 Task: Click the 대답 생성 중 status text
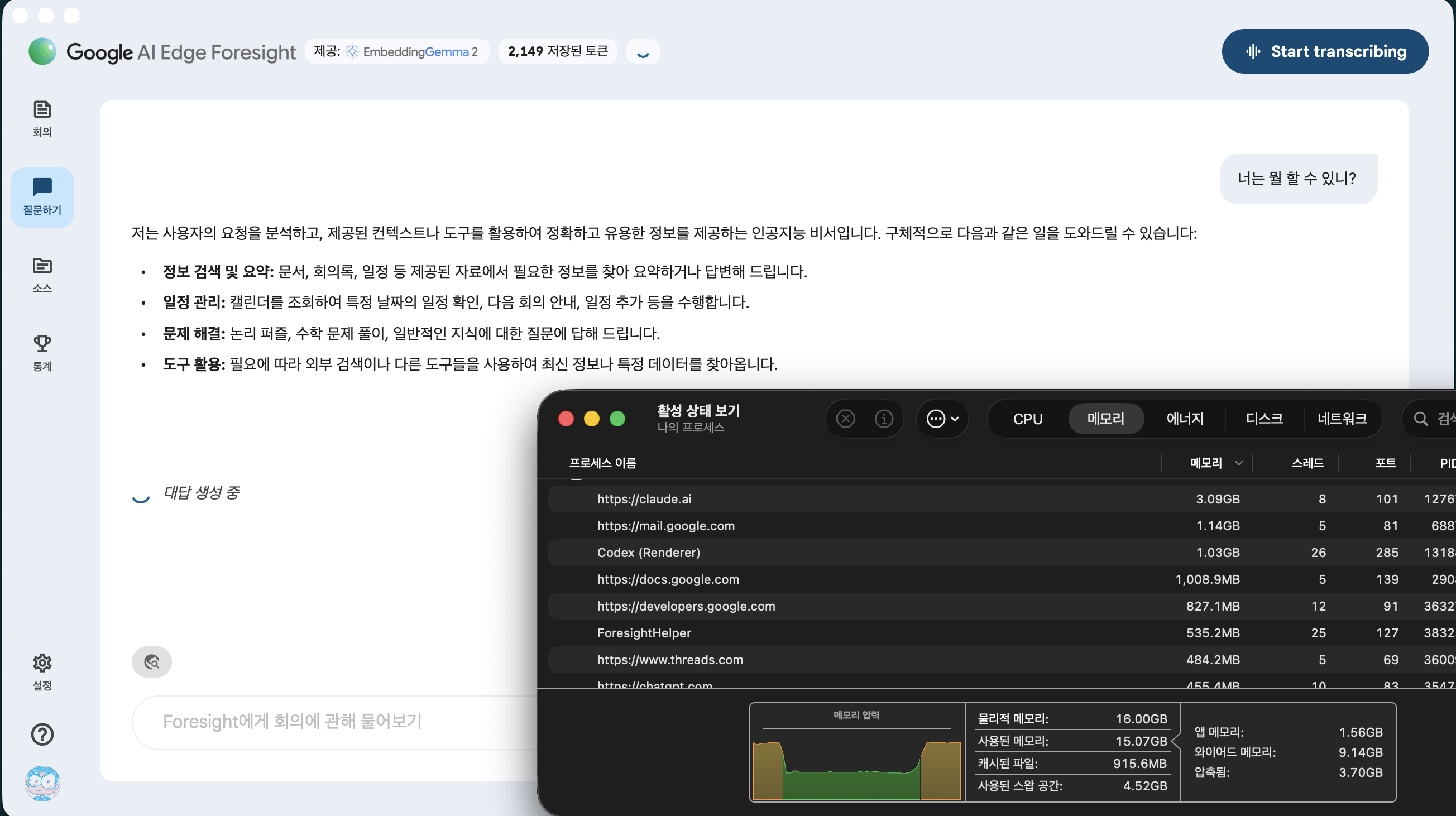pyautogui.click(x=201, y=493)
